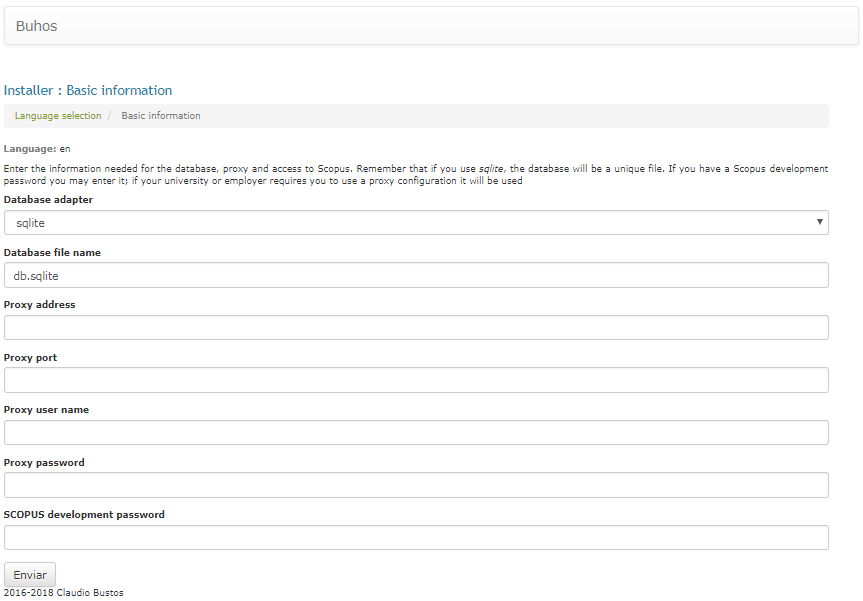
Task: Click the Database file name label
Action: click(x=52, y=253)
